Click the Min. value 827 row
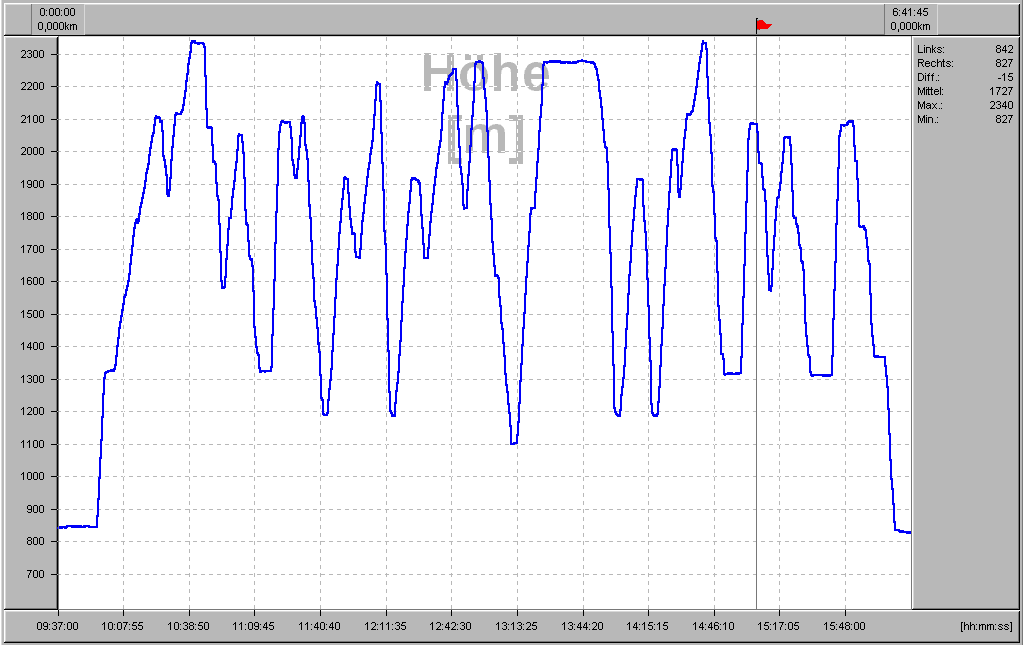Image resolution: width=1023 pixels, height=645 pixels. [x=965, y=119]
